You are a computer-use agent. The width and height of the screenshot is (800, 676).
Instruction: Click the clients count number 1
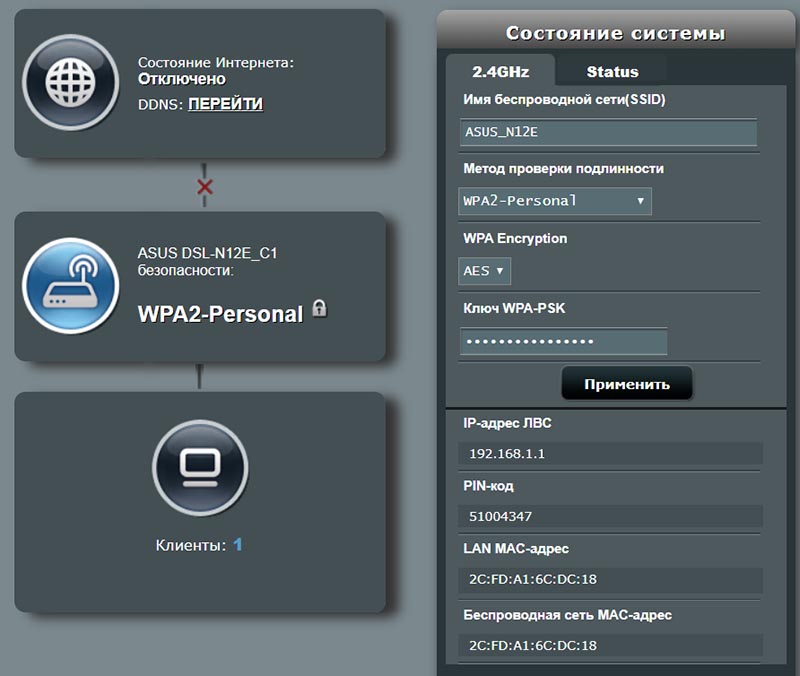237,545
